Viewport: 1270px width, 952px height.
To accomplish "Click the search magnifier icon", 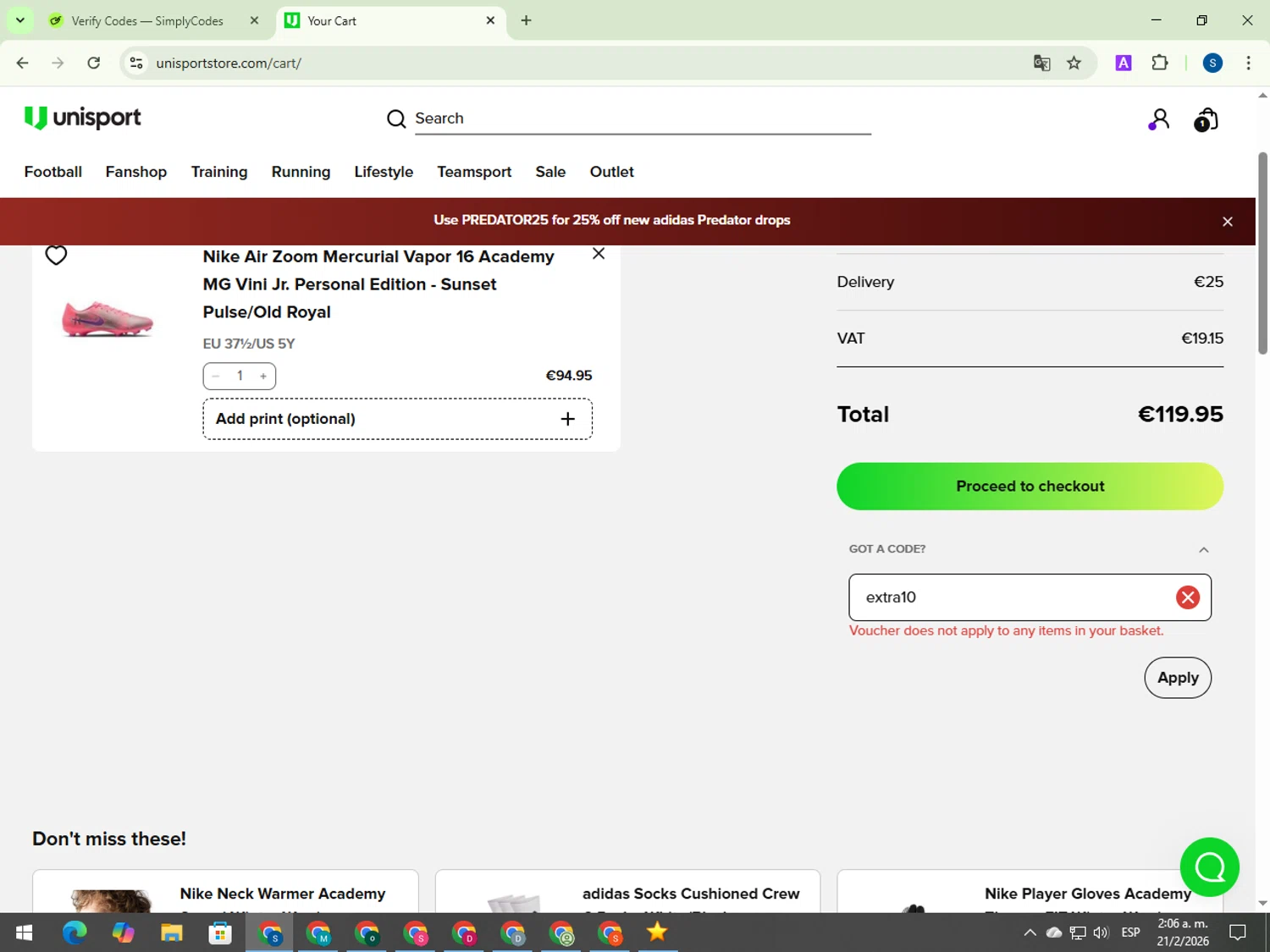I will tap(396, 119).
